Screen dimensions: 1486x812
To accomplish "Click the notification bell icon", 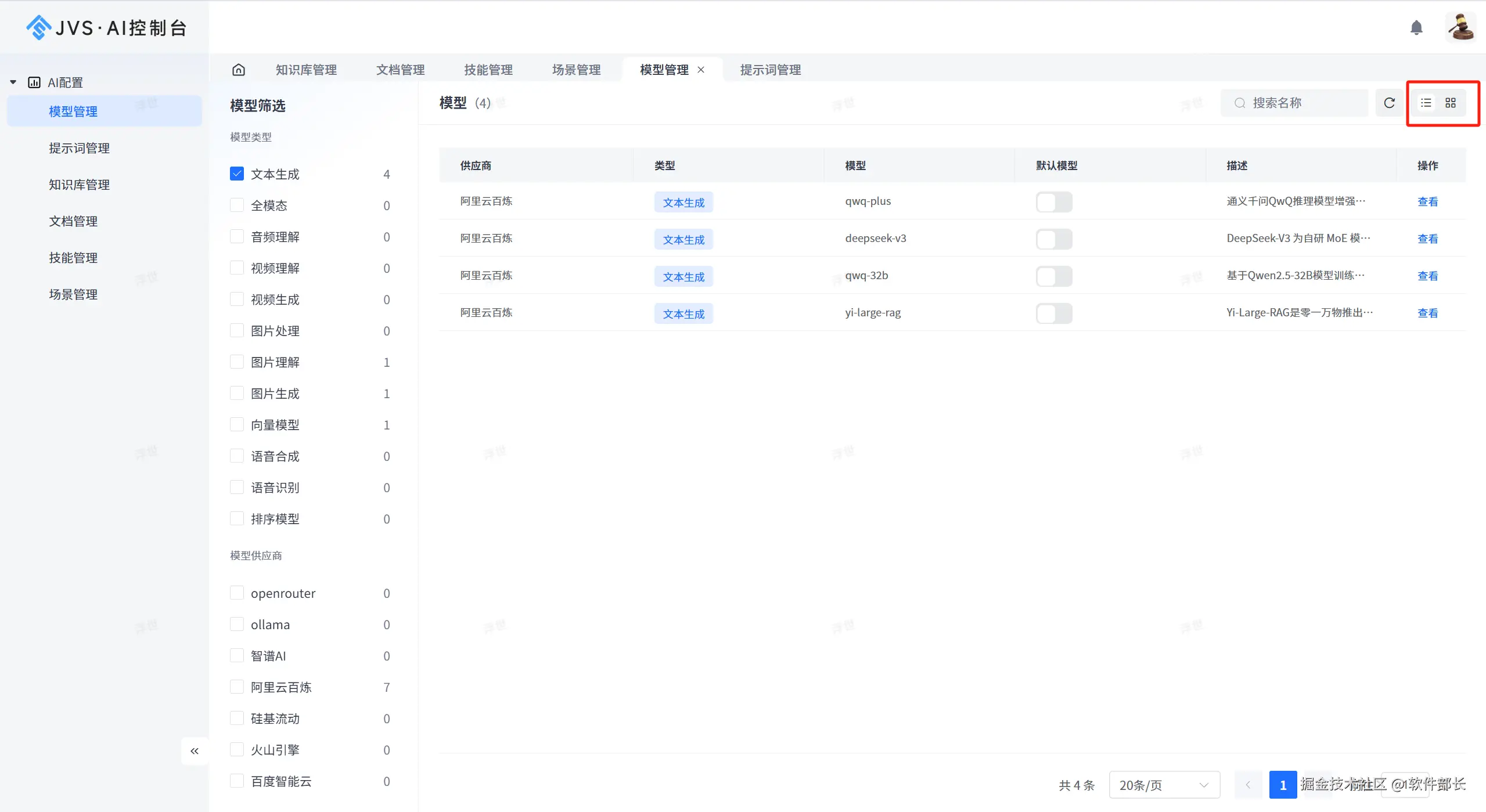I will [1416, 27].
